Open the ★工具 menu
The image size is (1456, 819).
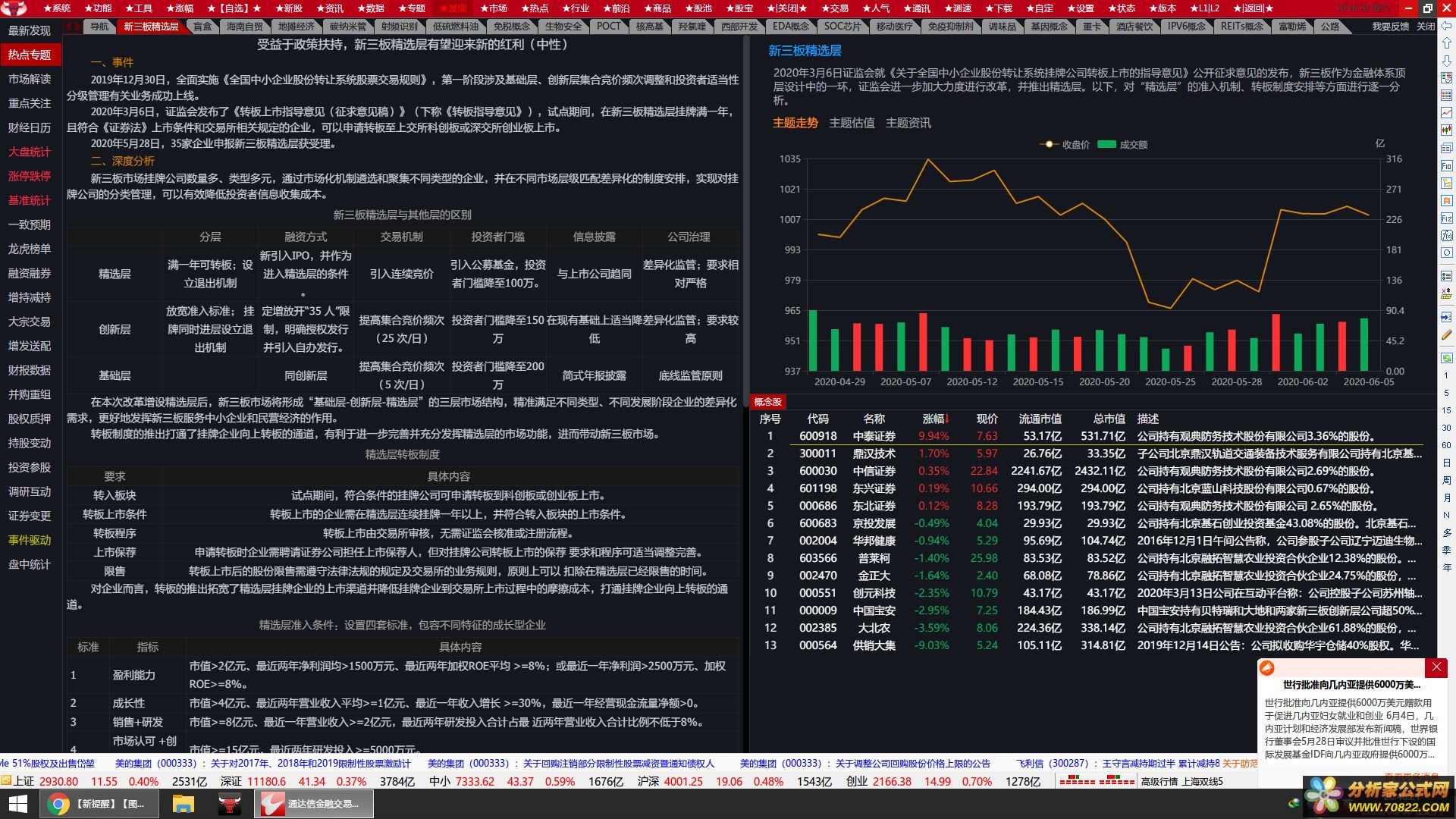[x=139, y=8]
